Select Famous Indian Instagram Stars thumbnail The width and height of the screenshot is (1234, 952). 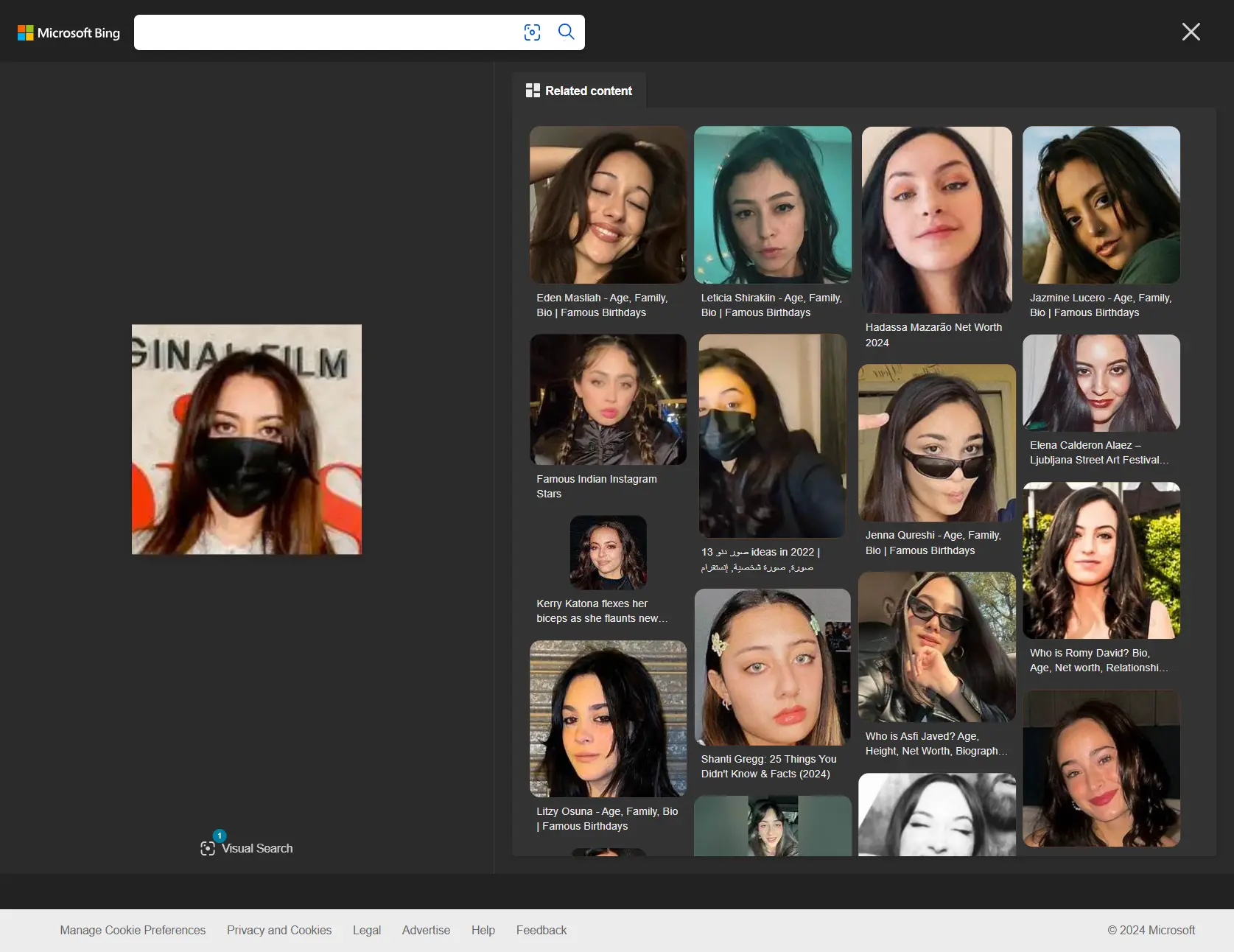click(x=608, y=399)
